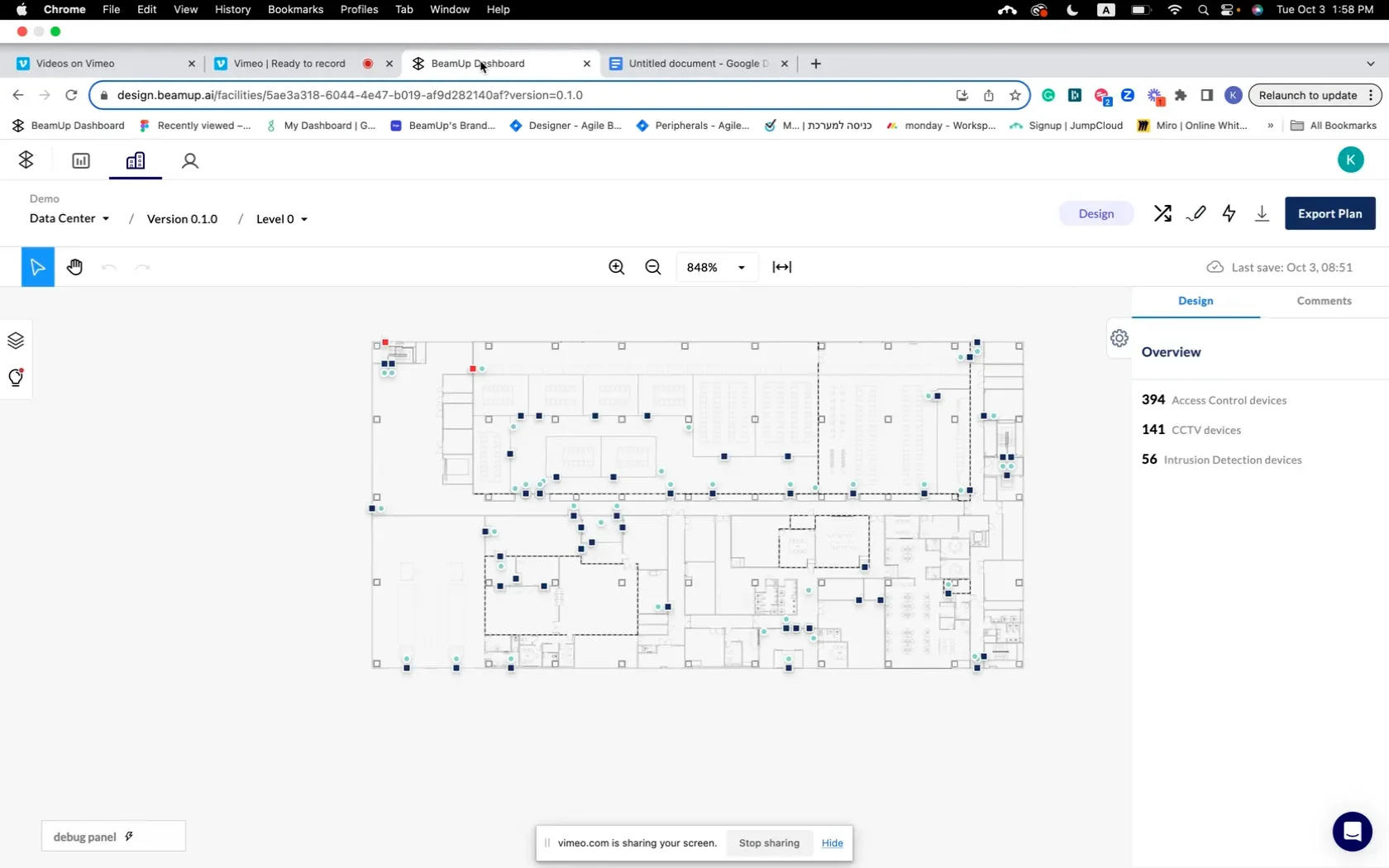Toggle the bookmark star in the address bar
The height and width of the screenshot is (868, 1389).
pos(1014,95)
